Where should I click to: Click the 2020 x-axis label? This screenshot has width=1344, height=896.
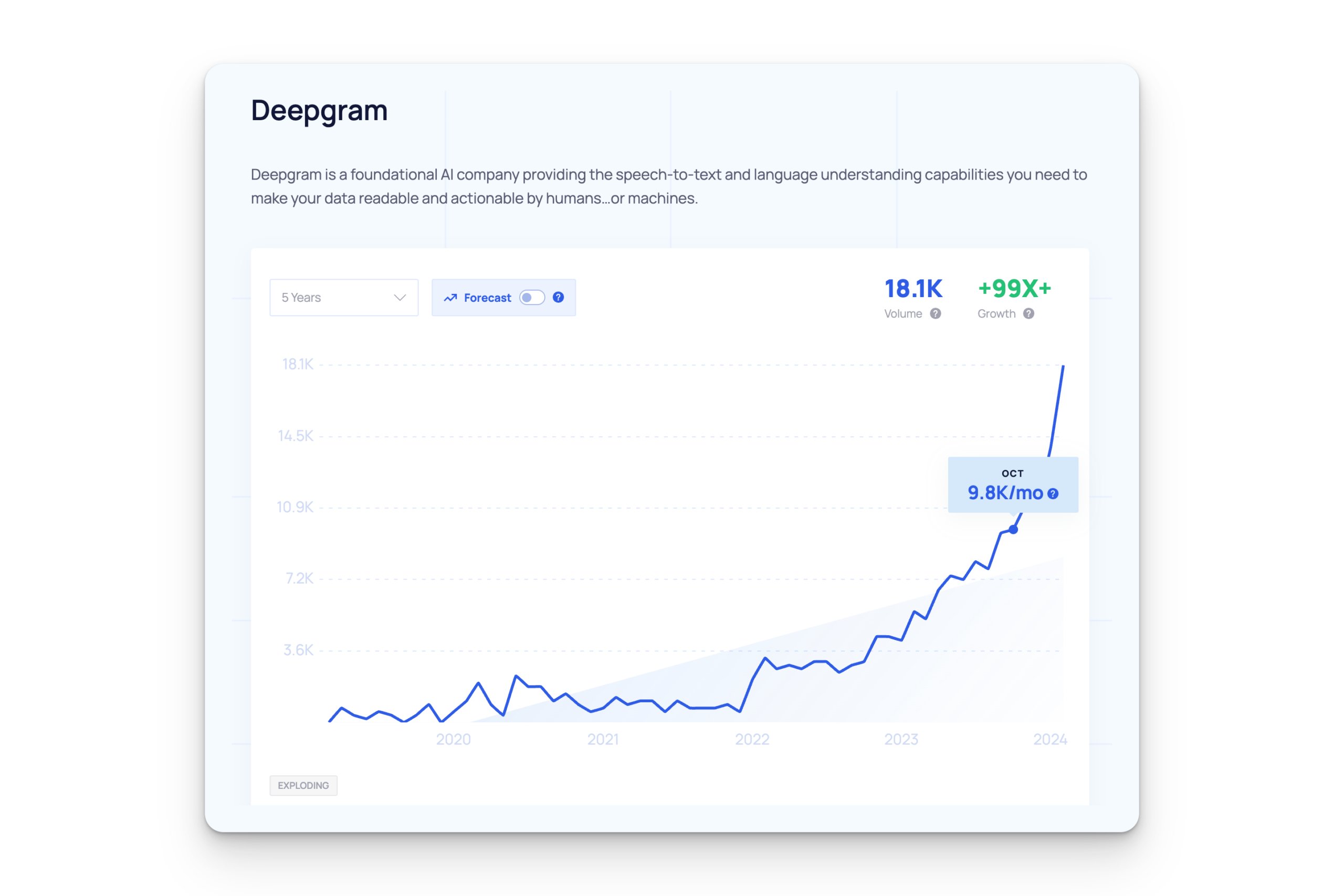[454, 740]
